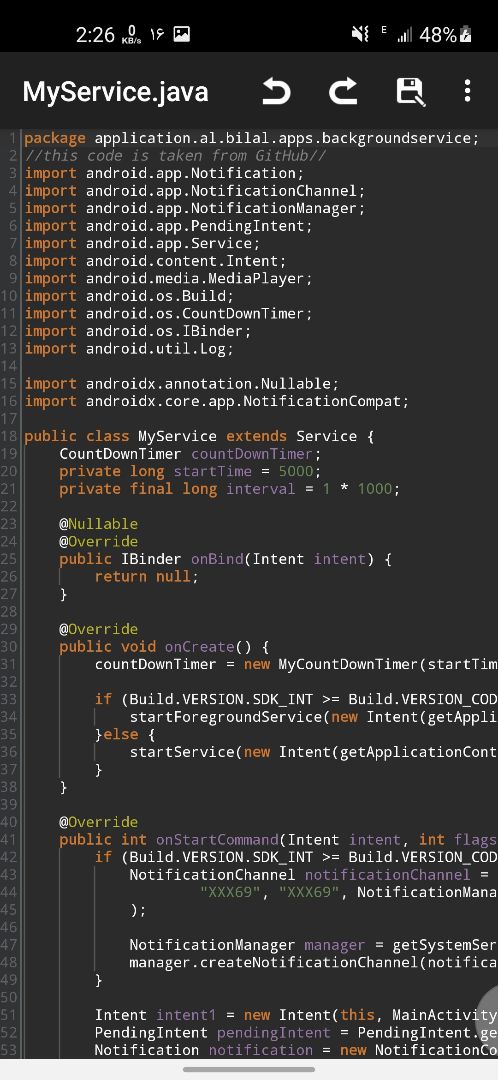The width and height of the screenshot is (498, 1080).
Task: Place cursor in GitHub comment line
Action: click(x=176, y=156)
